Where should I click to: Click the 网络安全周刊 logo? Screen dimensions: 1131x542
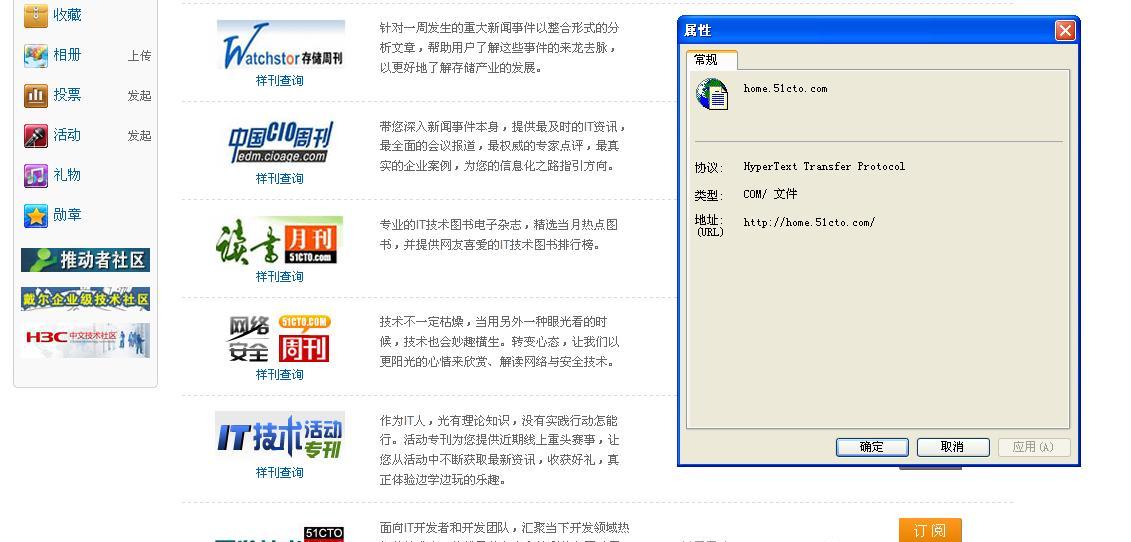pos(280,338)
